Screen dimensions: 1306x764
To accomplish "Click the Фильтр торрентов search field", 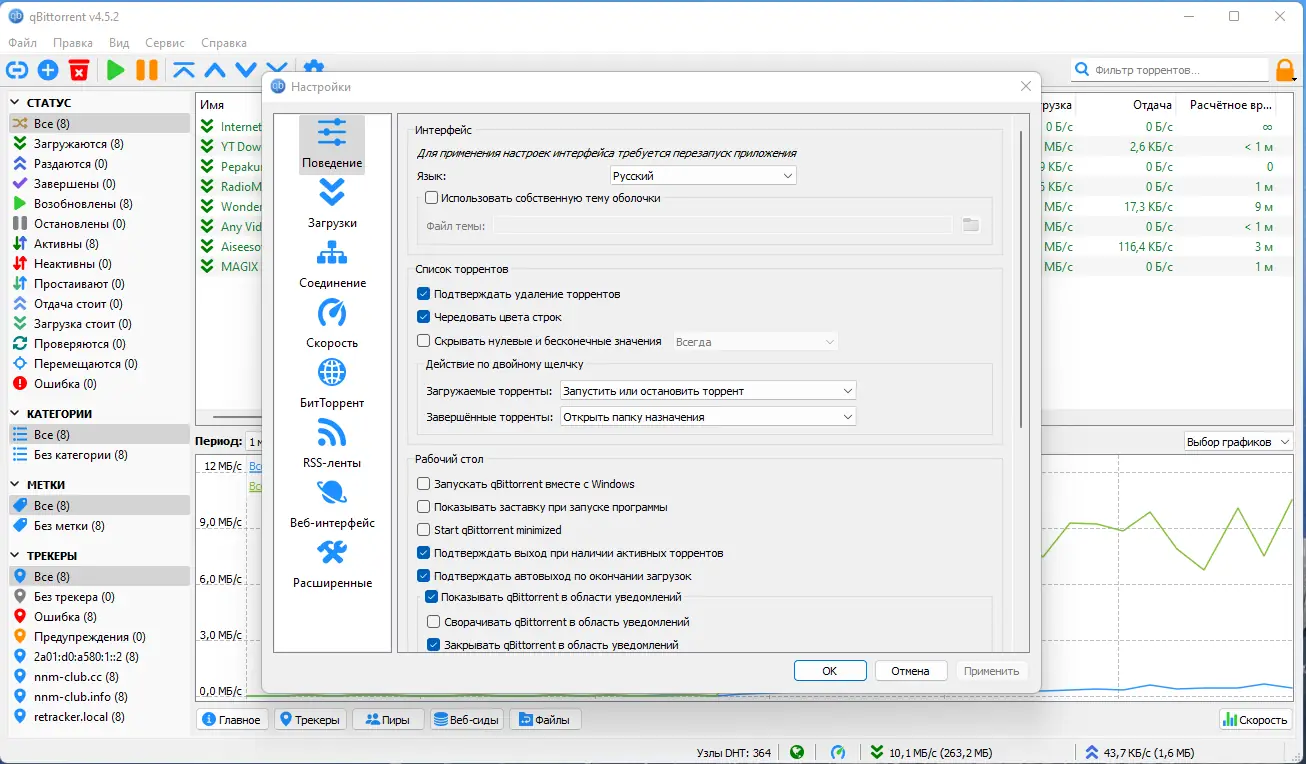I will 1170,70.
